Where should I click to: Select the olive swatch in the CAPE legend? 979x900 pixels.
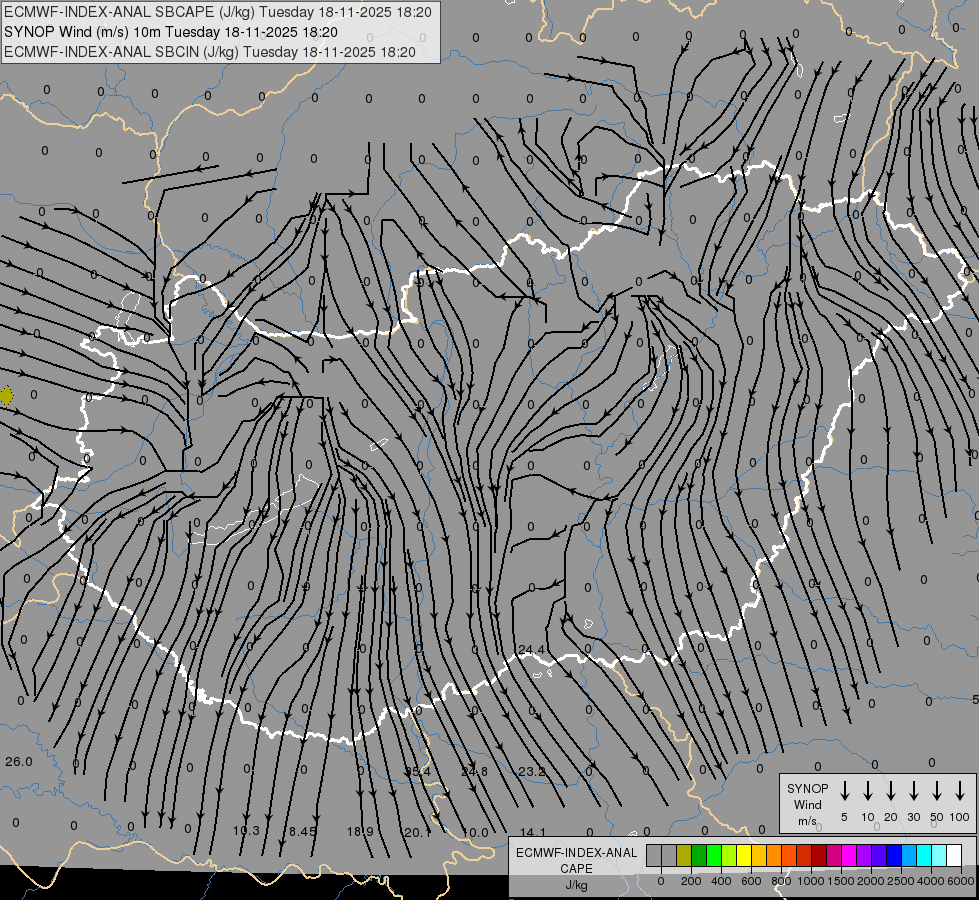684,855
